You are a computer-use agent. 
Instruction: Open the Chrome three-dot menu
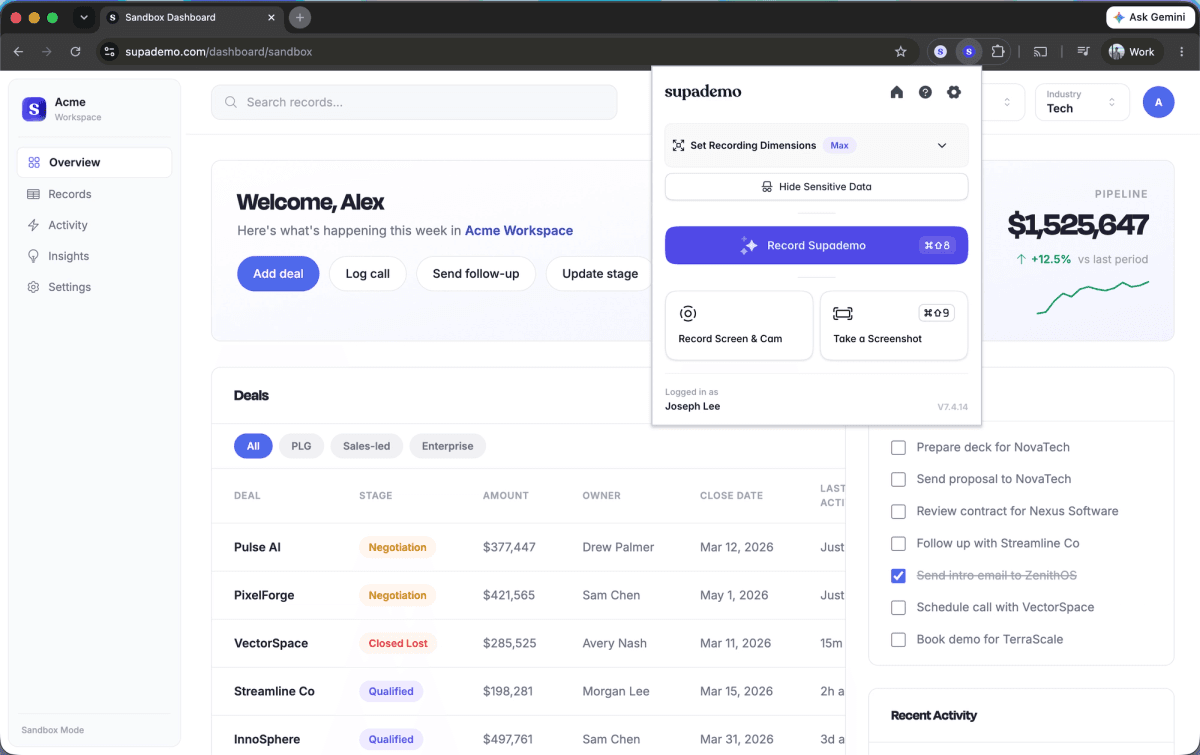click(x=1181, y=51)
